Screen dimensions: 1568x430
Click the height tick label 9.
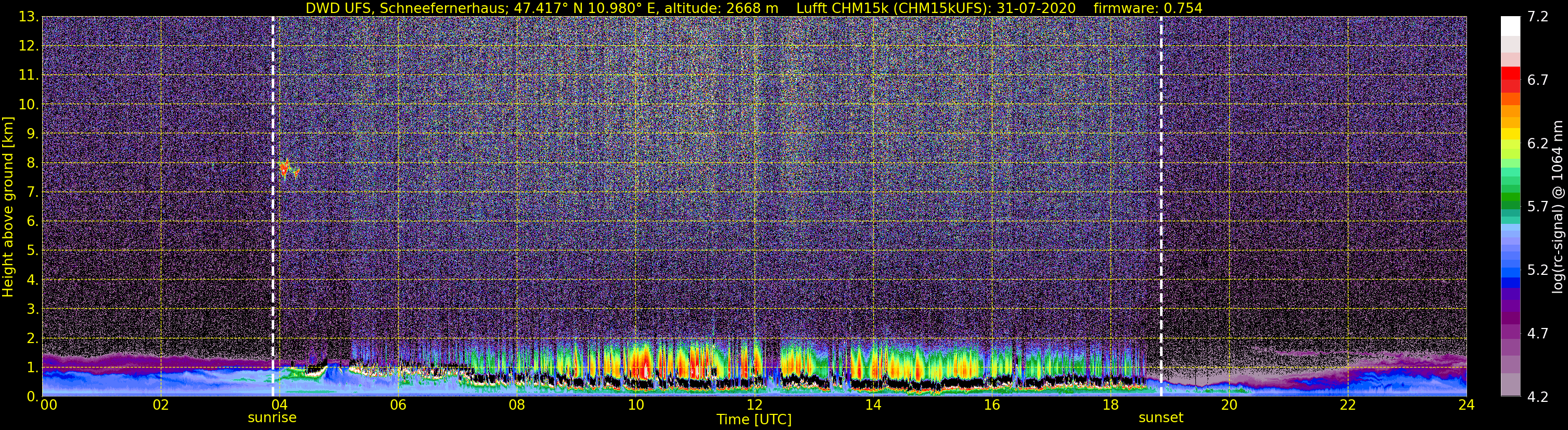33,134
